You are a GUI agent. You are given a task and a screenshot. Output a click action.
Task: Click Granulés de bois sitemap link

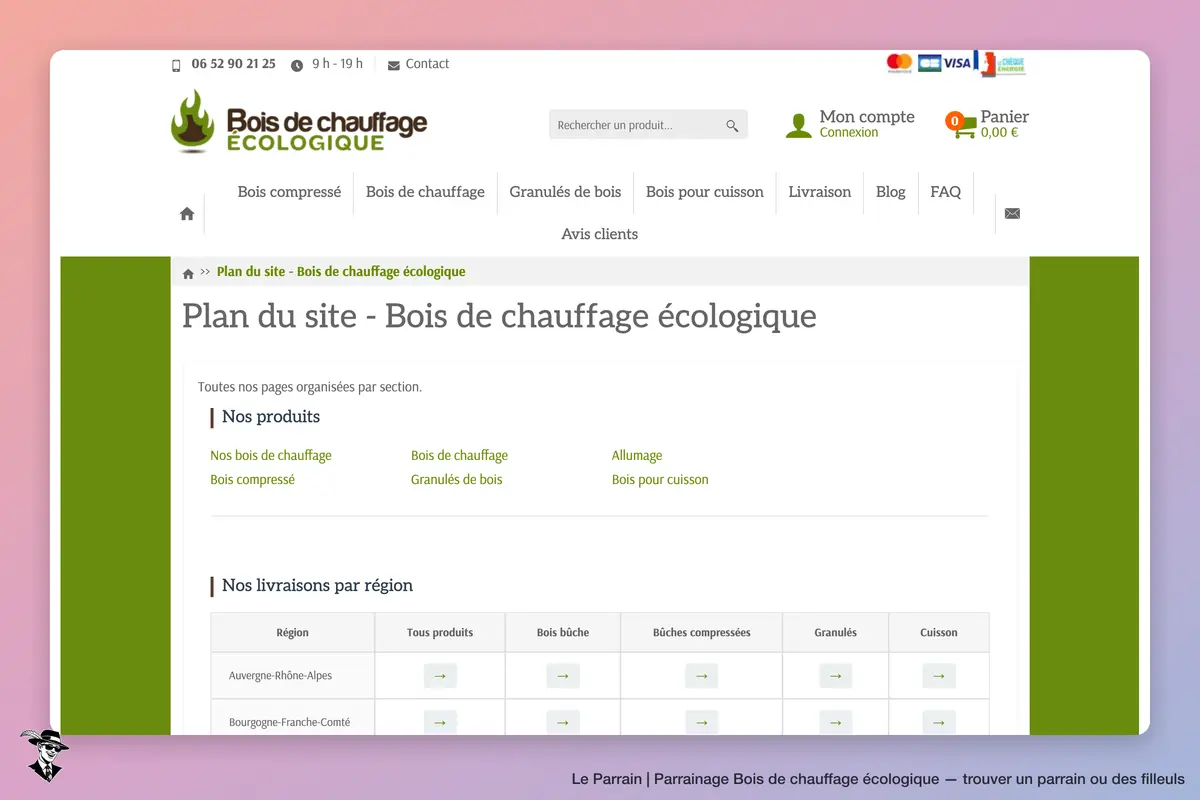tap(456, 480)
